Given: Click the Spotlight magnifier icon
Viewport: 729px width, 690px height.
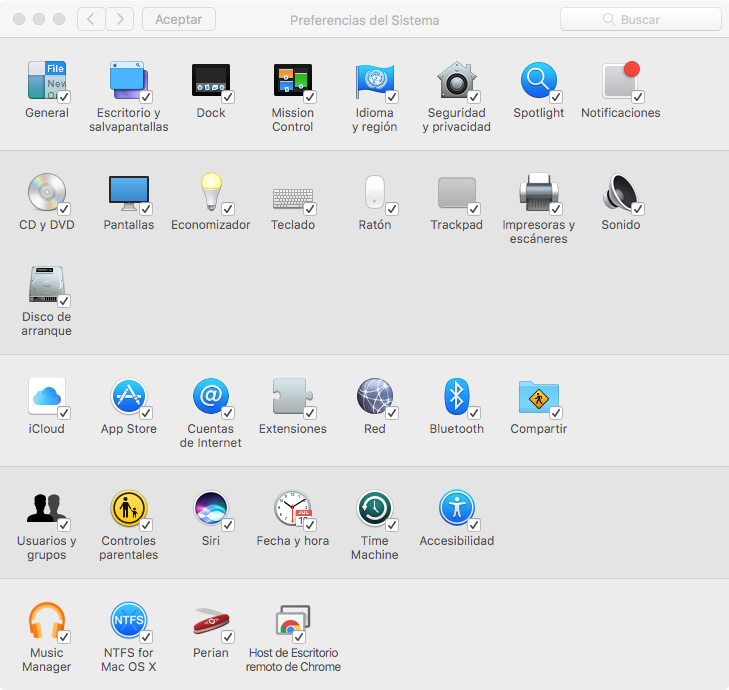Looking at the screenshot, I should click(538, 80).
